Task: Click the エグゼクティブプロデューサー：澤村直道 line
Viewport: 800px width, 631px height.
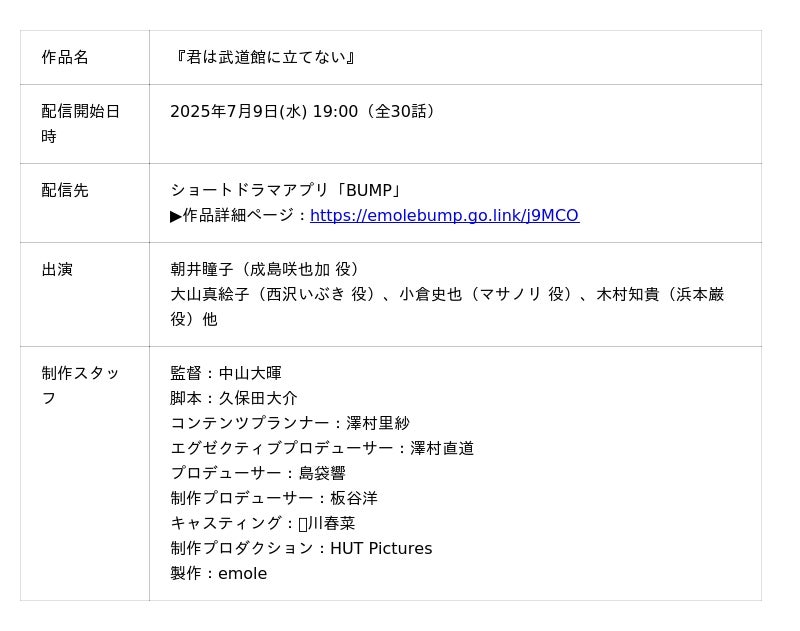Action: 322,448
